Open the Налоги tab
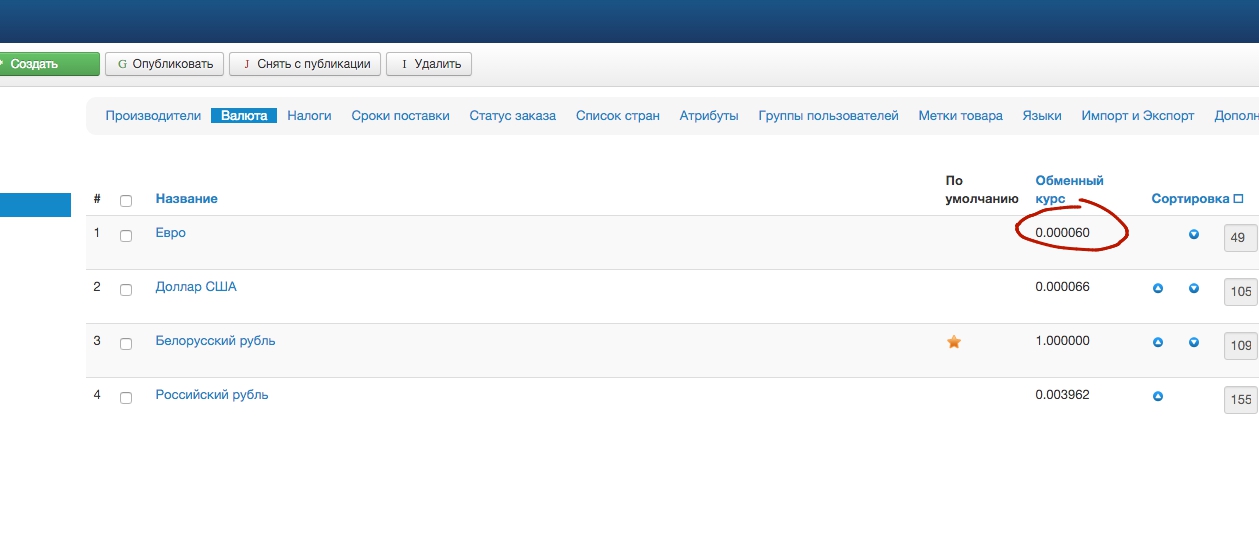 (x=309, y=116)
